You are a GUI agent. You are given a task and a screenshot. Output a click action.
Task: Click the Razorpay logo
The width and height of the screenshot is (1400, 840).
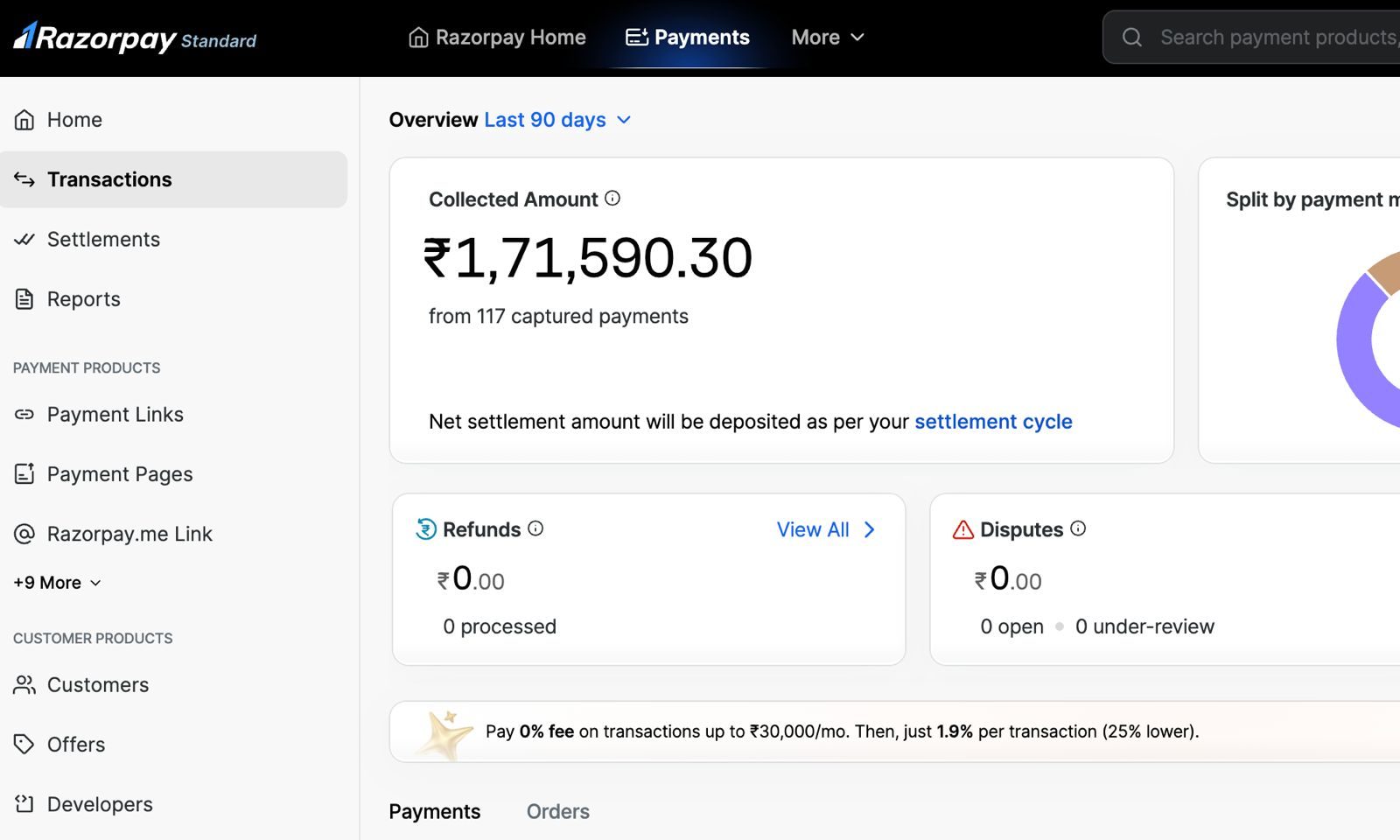pos(135,38)
